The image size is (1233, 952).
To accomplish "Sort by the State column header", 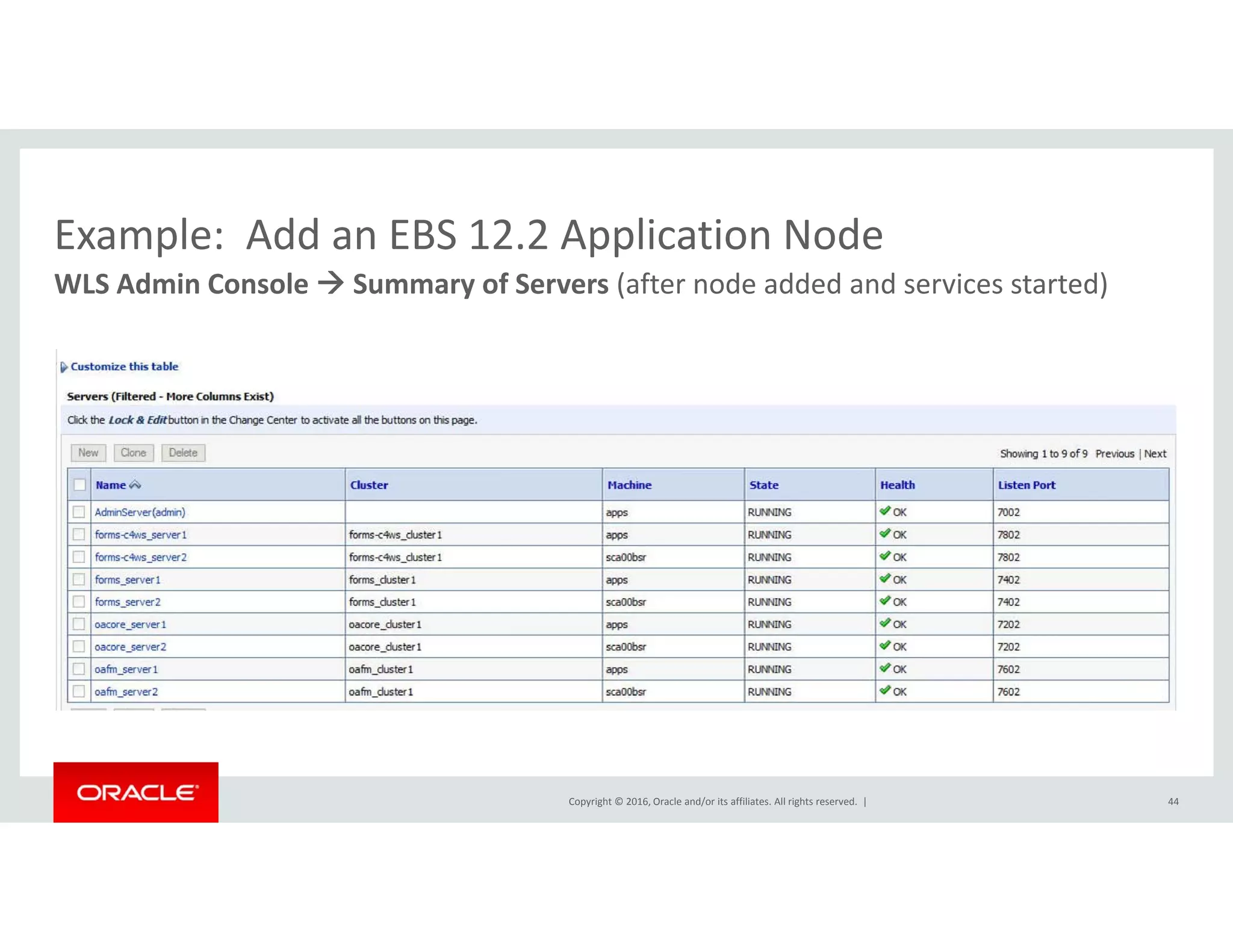I will 764,485.
